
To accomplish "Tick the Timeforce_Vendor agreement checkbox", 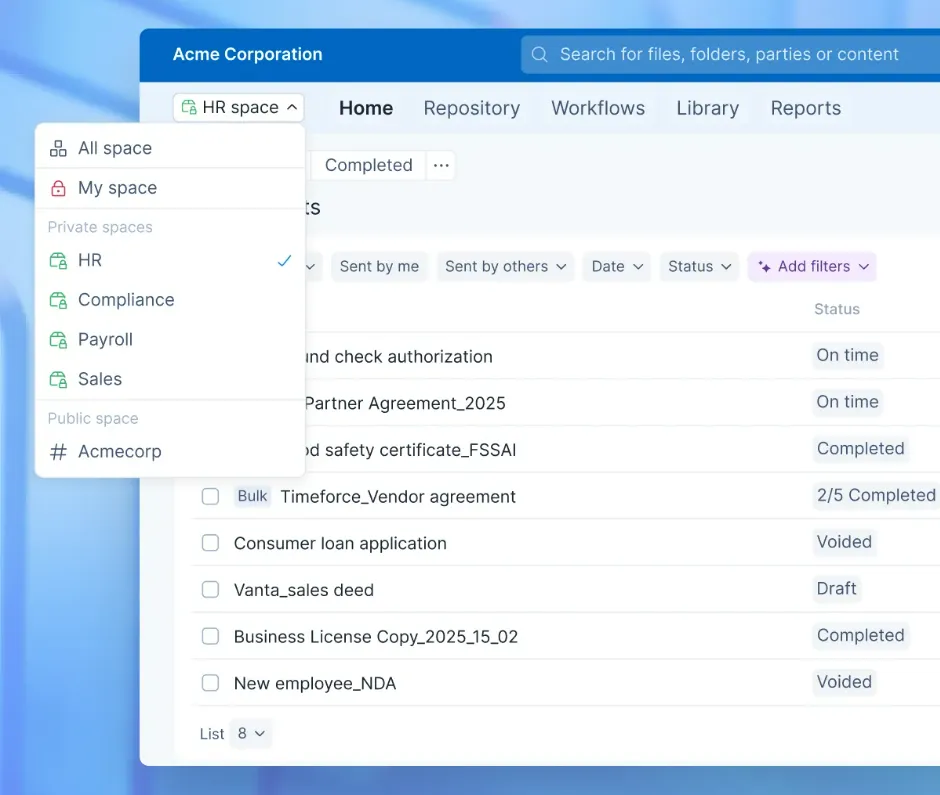I will [210, 496].
